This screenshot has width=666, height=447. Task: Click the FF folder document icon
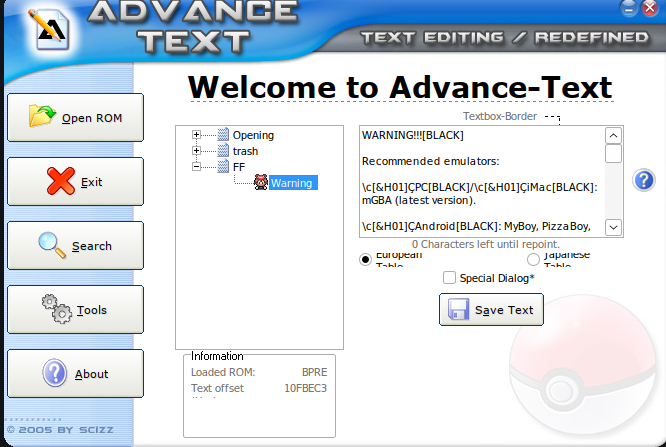tap(223, 166)
